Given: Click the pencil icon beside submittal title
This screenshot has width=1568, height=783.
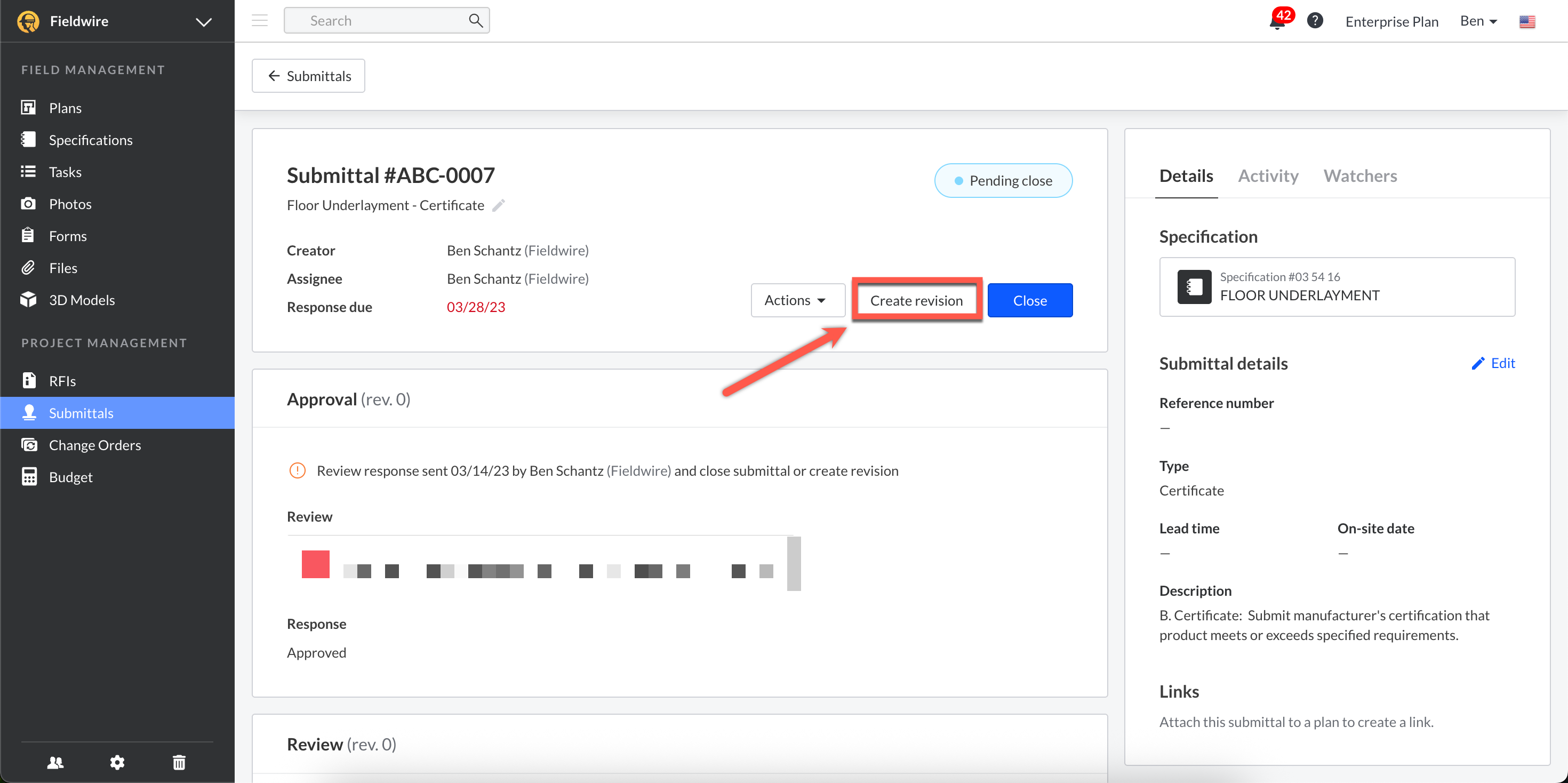Looking at the screenshot, I should pos(499,205).
